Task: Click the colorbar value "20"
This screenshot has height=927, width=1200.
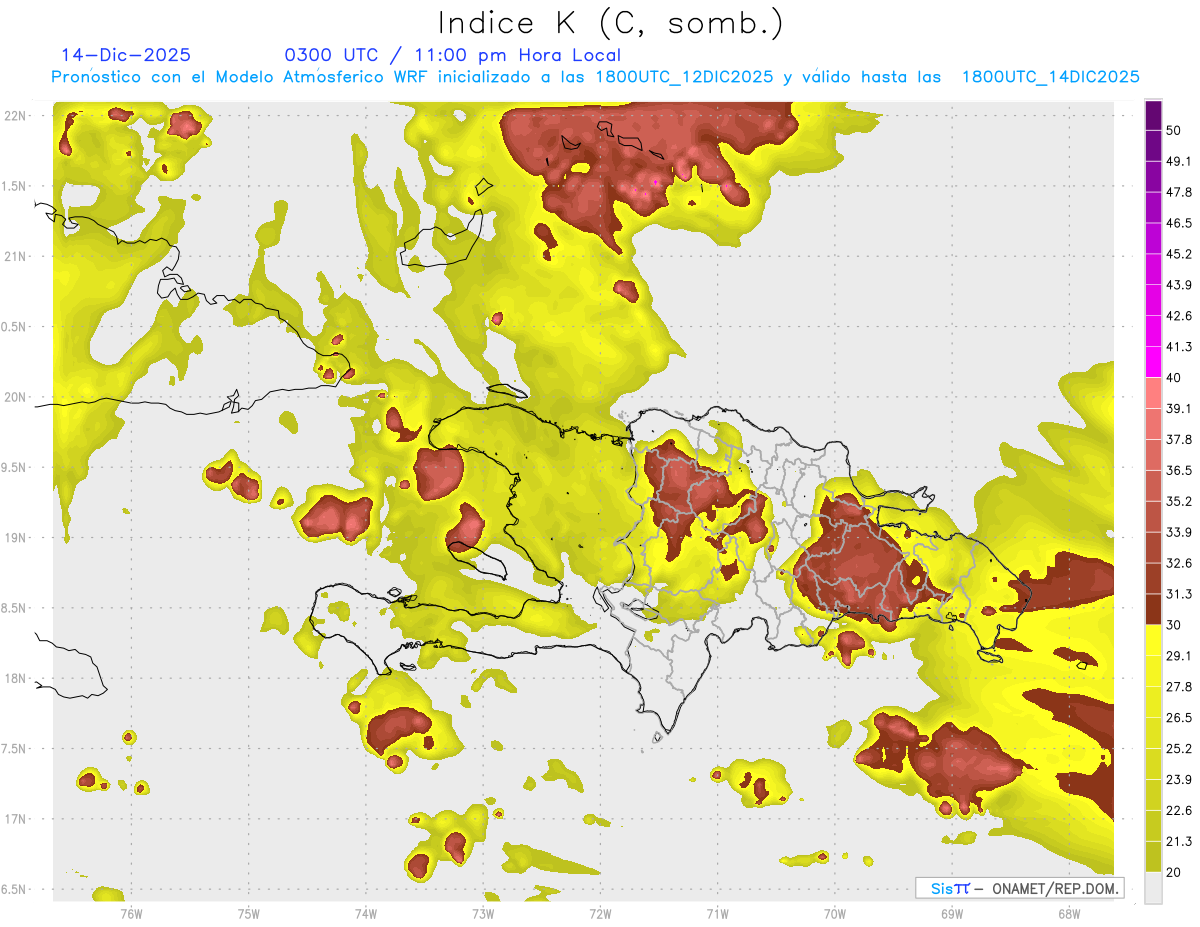Action: point(1174,872)
